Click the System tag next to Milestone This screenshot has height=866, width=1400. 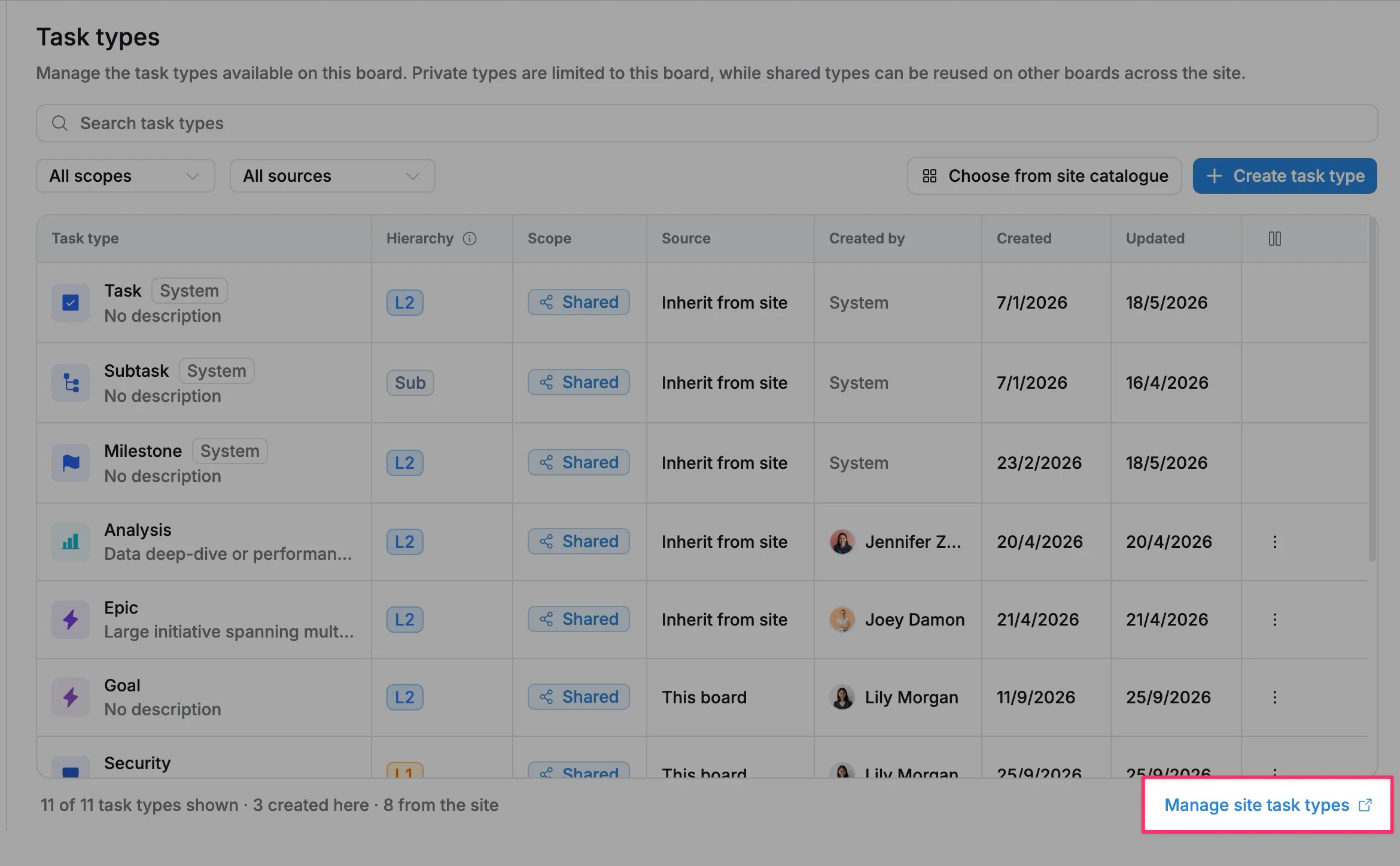(x=230, y=451)
